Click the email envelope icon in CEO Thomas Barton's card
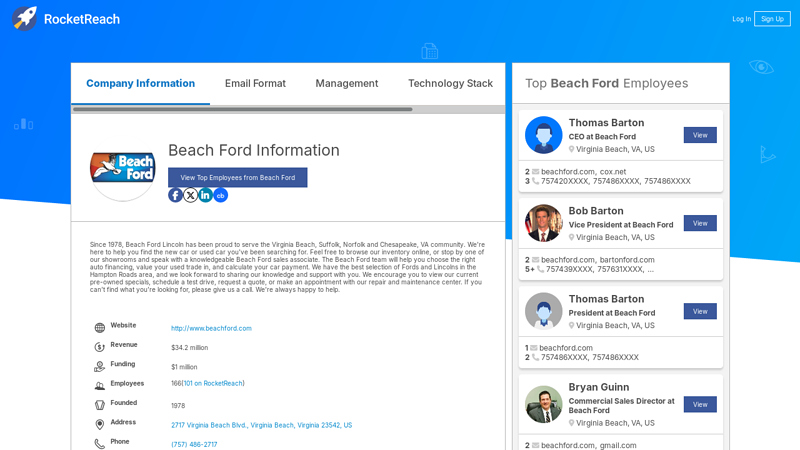Screen dimensions: 800x450 536,172
